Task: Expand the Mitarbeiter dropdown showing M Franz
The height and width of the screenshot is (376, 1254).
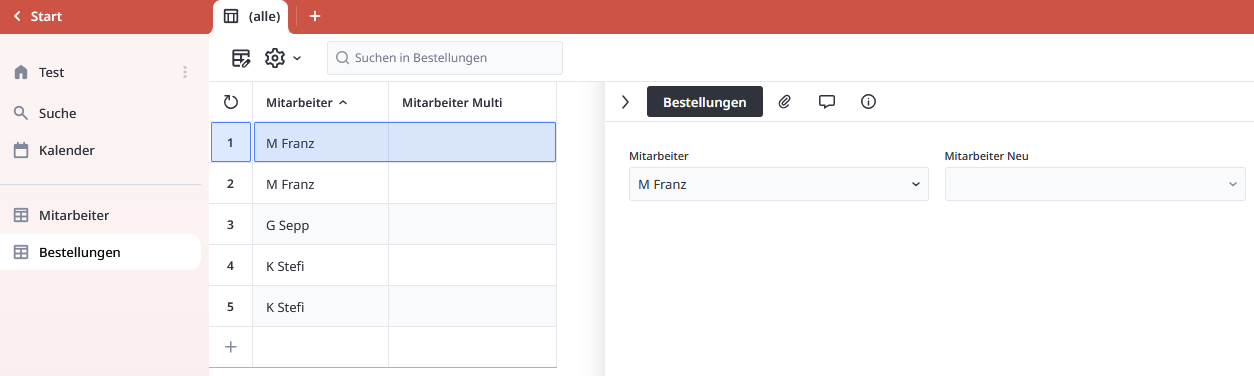Action: (779, 184)
